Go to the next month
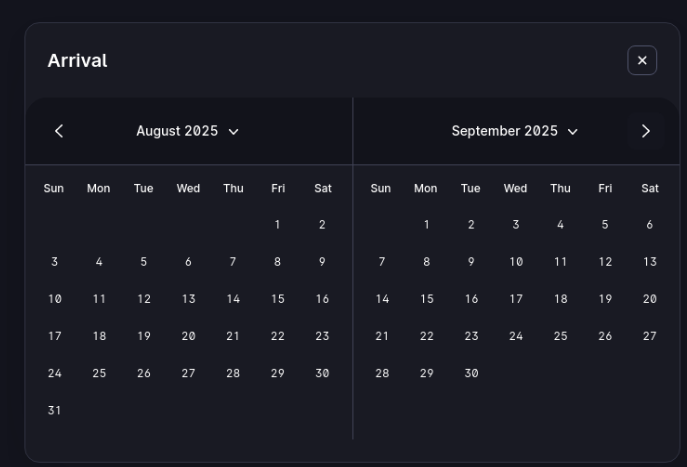The height and width of the screenshot is (467, 687). [645, 131]
